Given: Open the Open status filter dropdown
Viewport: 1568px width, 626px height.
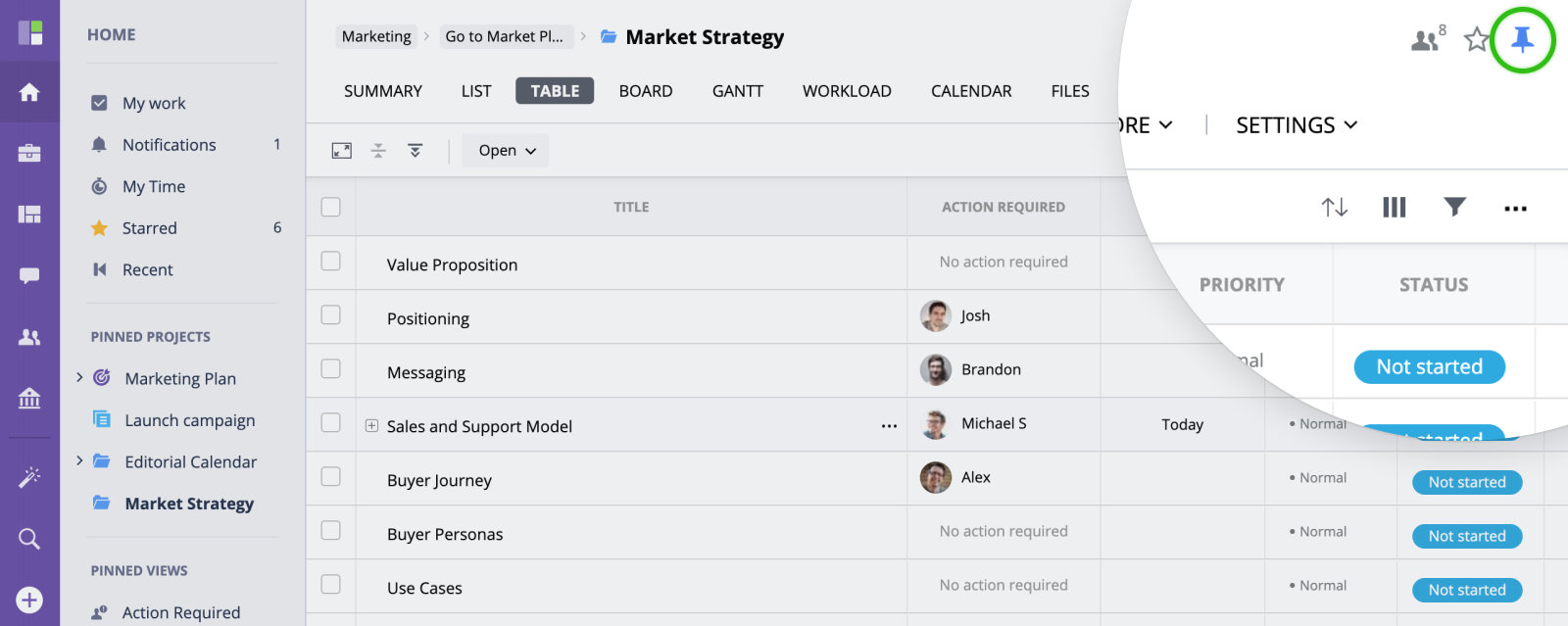Looking at the screenshot, I should [506, 151].
